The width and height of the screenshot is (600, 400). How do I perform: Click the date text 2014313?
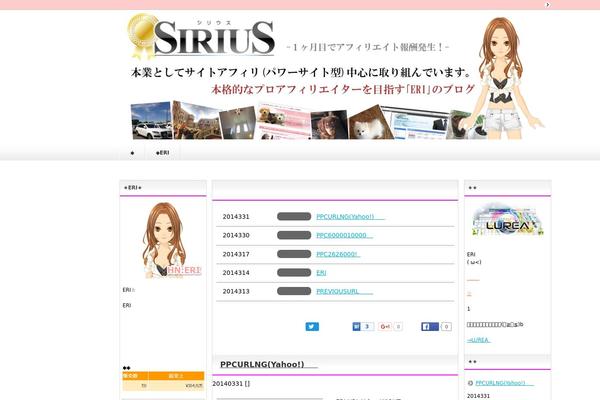(236, 291)
